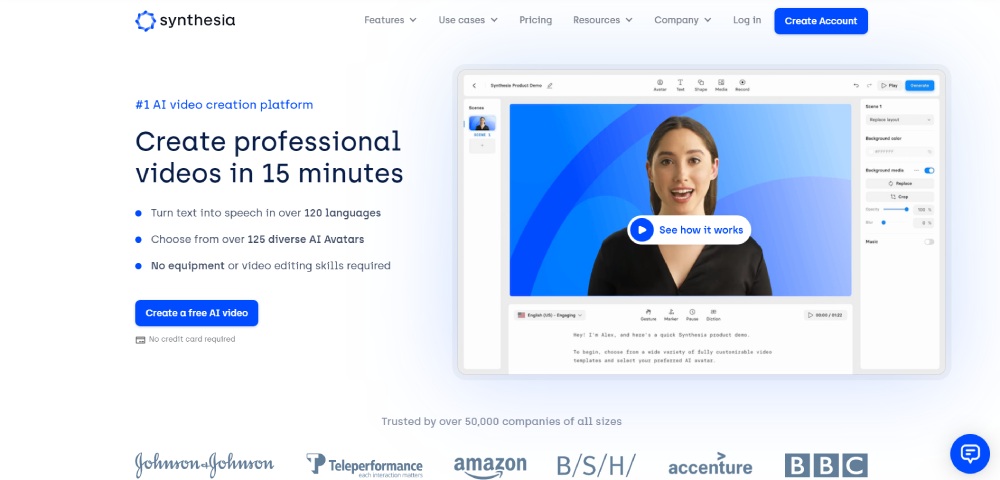
Task: Click the Blur 0 % value field
Action: click(x=923, y=223)
